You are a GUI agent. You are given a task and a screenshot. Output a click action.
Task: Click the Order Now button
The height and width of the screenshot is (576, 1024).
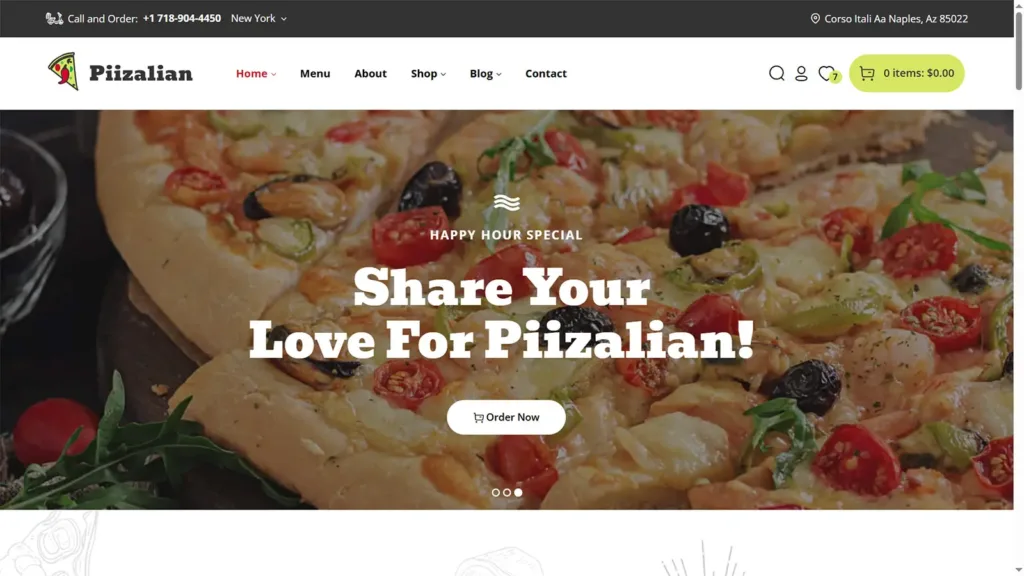(506, 417)
